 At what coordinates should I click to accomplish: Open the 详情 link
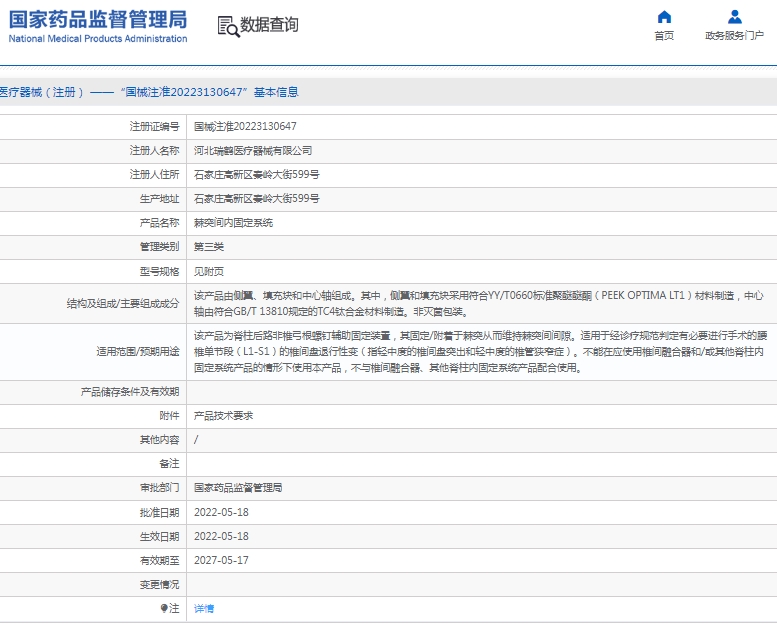(x=204, y=609)
